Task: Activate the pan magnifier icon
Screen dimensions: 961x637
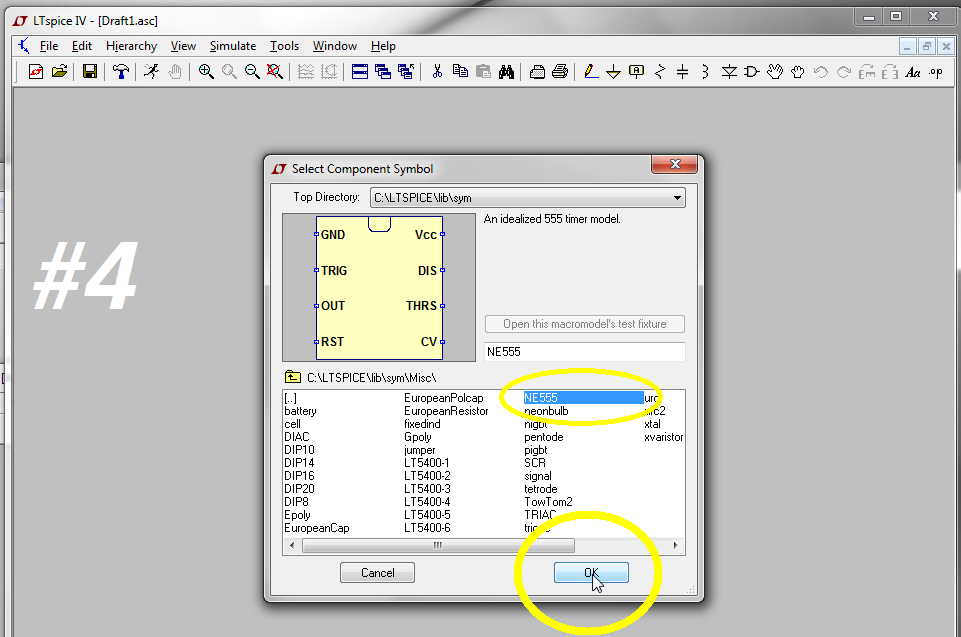Action: (229, 72)
